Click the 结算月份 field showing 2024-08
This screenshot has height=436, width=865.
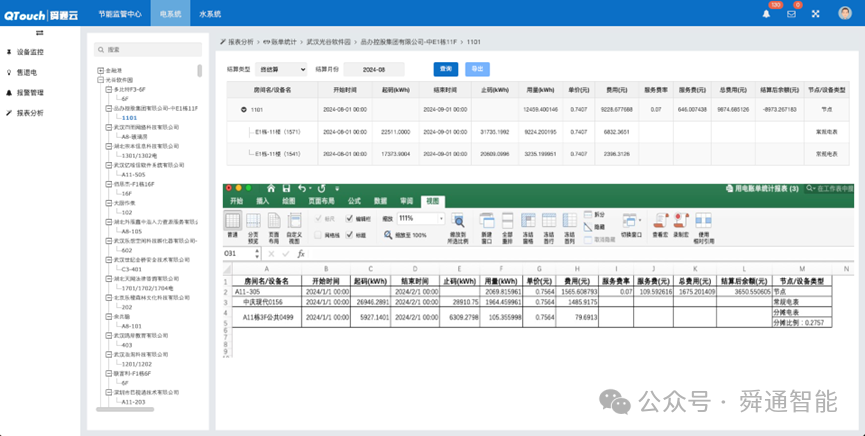tap(373, 70)
